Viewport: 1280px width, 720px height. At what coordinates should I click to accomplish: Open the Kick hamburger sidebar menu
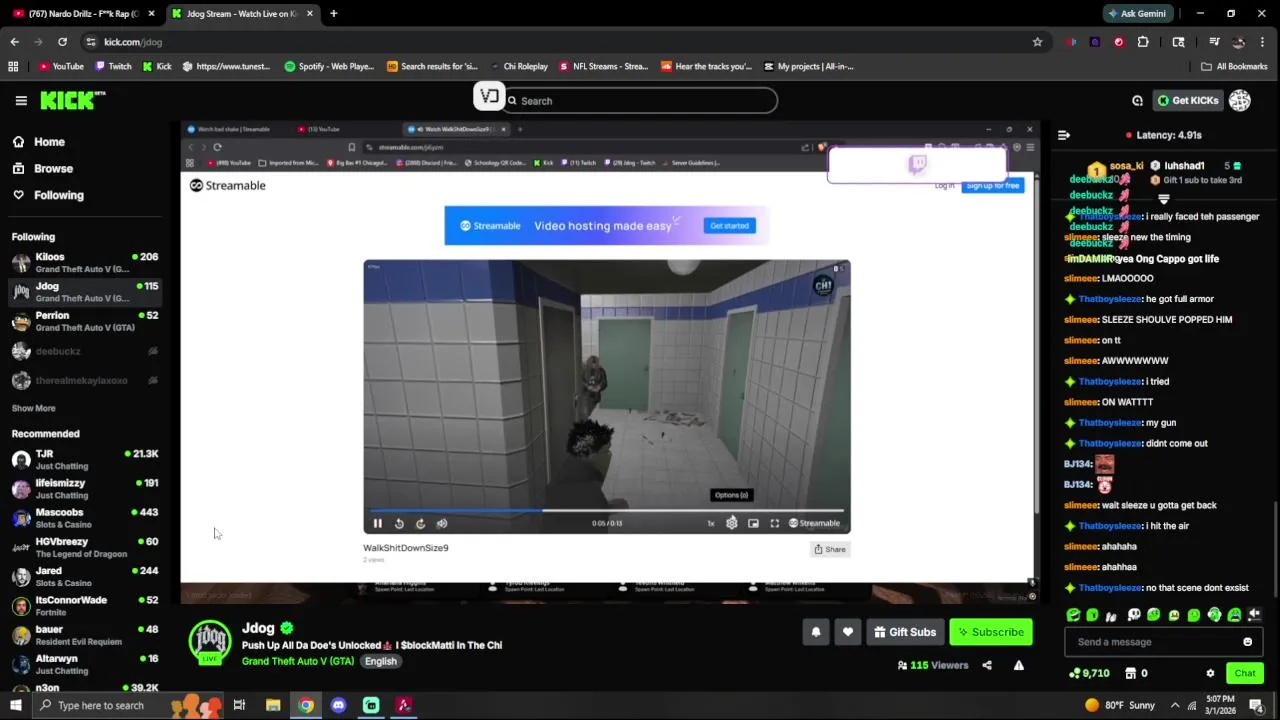21,100
